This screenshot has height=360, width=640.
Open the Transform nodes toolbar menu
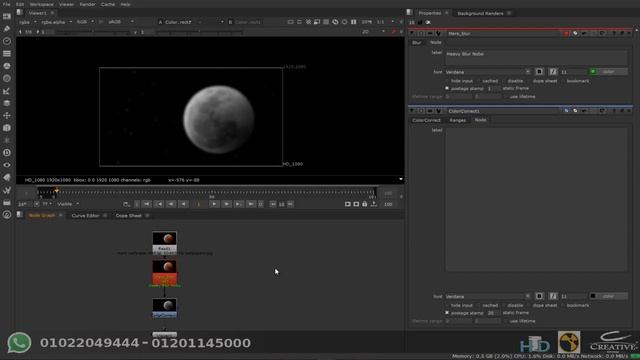tap(7, 116)
